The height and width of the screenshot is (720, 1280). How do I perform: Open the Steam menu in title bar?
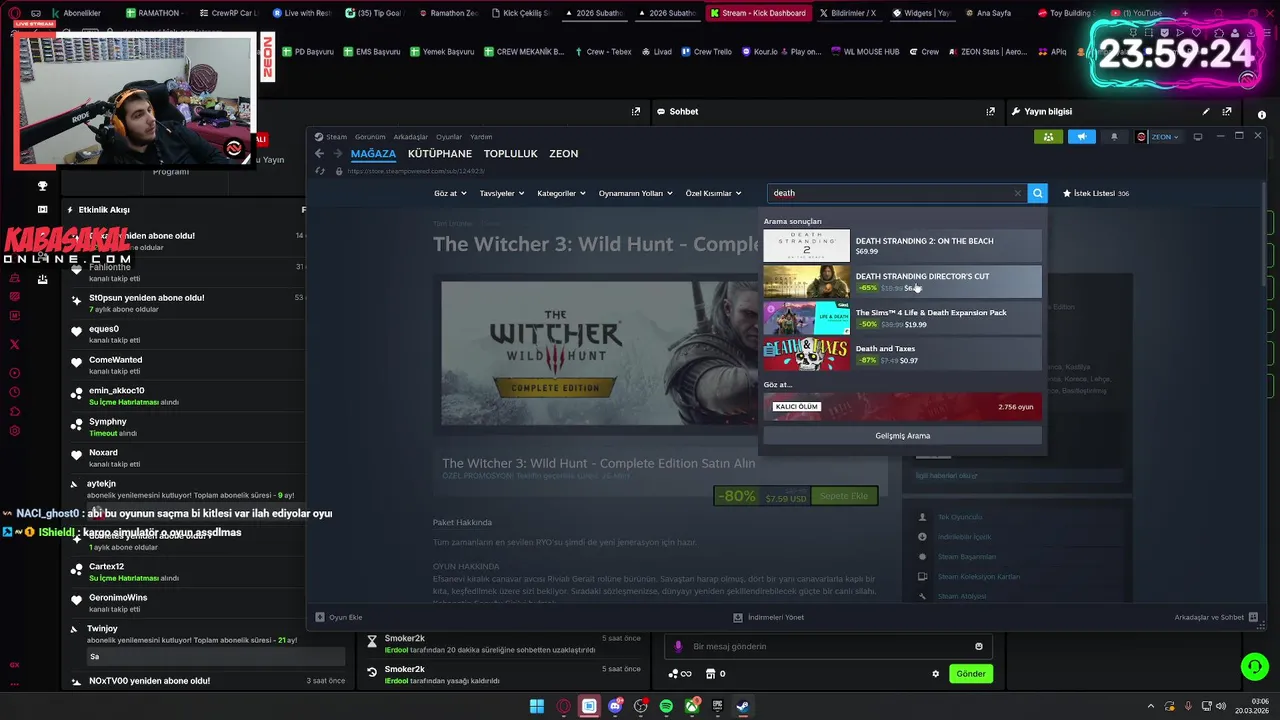pos(331,137)
